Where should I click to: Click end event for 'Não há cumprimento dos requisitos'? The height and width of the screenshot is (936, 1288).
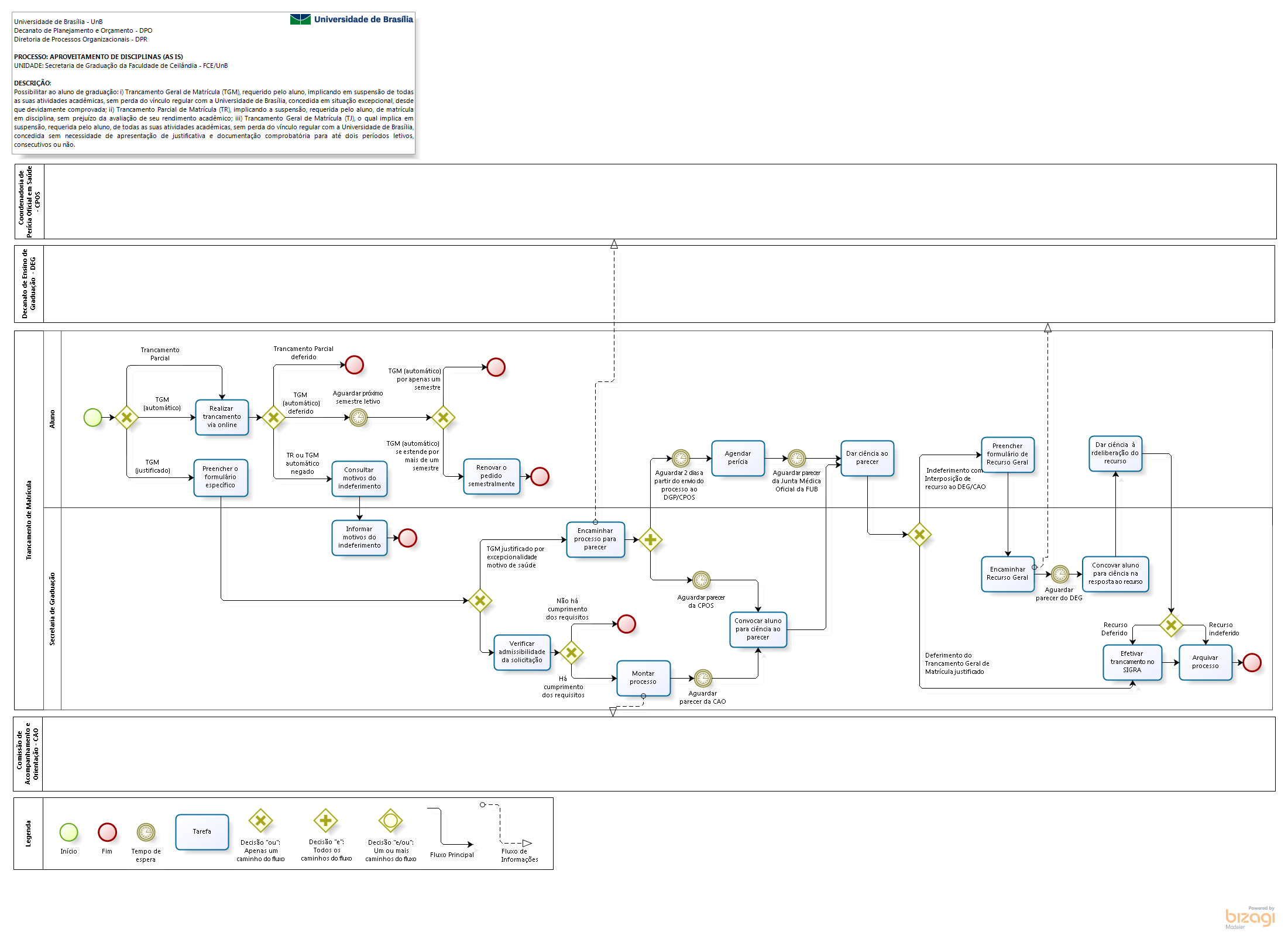pos(626,624)
